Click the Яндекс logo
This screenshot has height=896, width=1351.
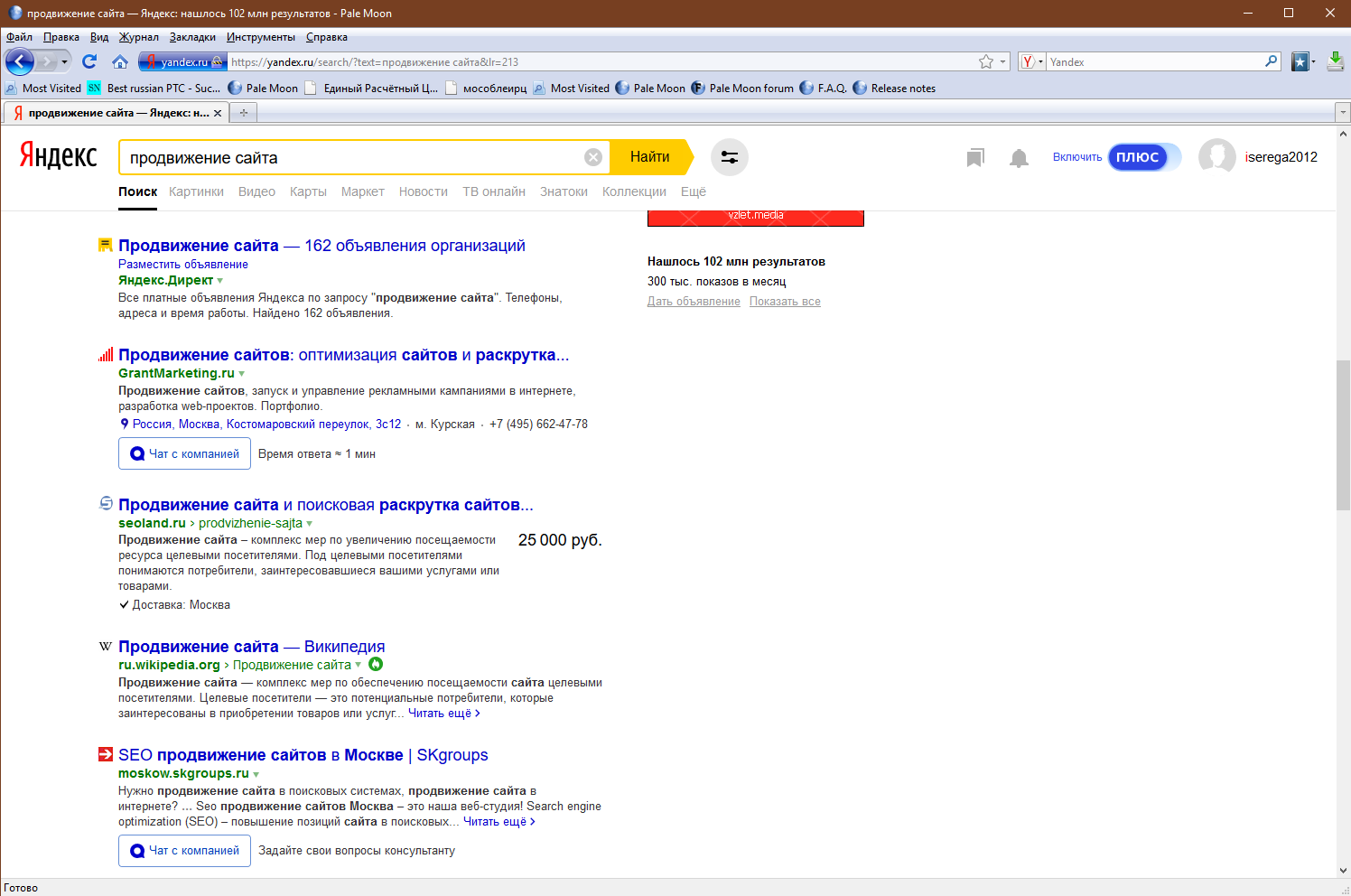tap(59, 155)
